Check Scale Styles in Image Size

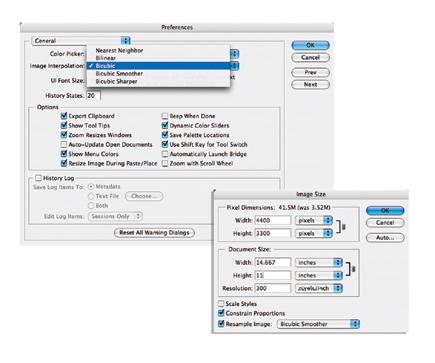click(x=221, y=304)
